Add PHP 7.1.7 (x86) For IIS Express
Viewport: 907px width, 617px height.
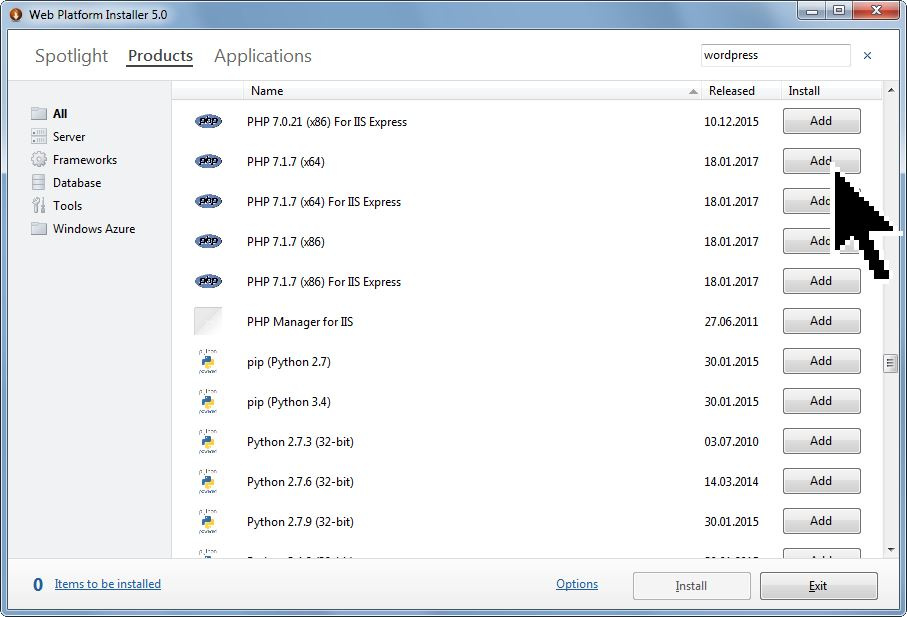(x=821, y=281)
